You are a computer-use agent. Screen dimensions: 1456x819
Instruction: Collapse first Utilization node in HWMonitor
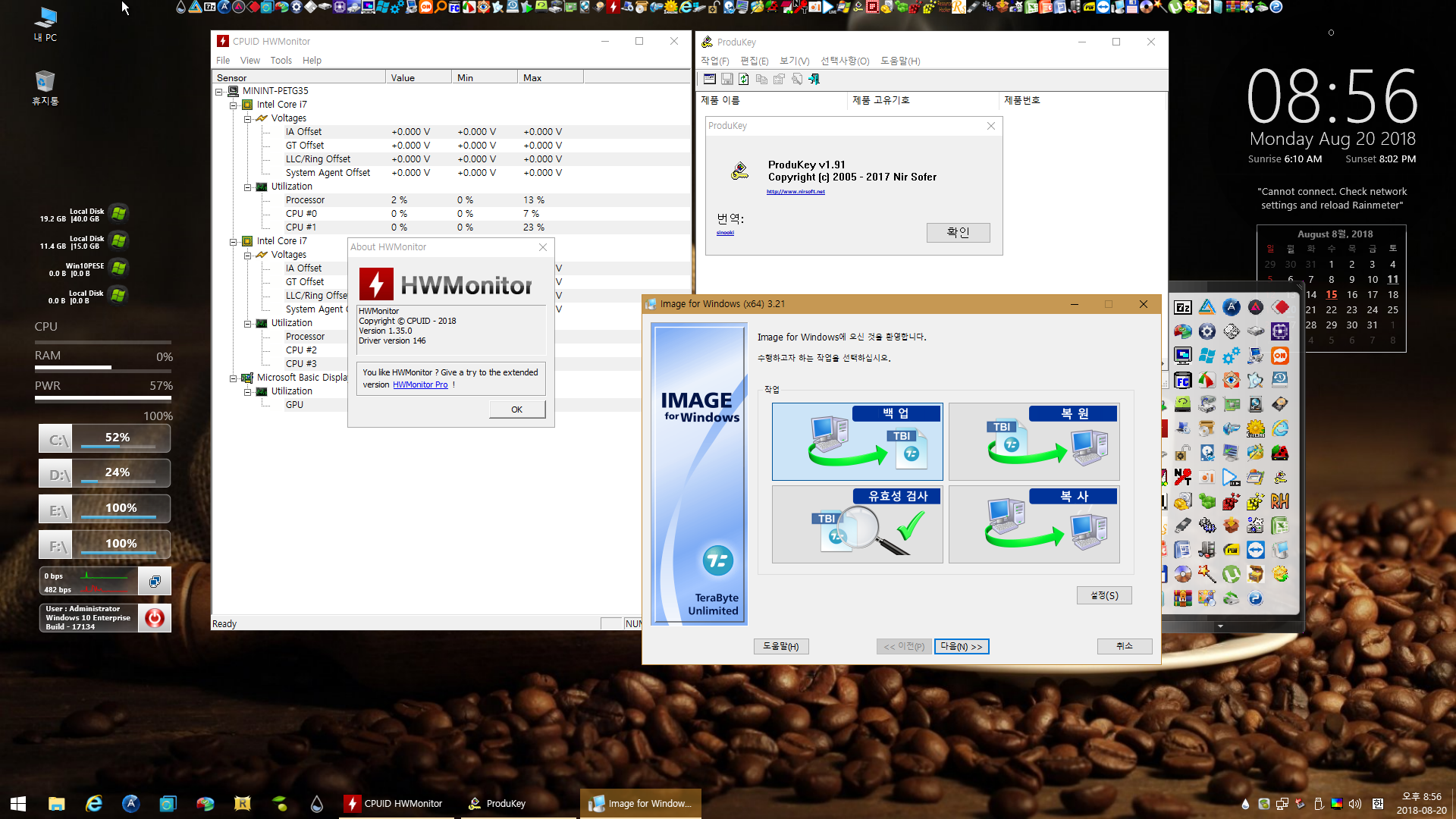pyautogui.click(x=247, y=187)
